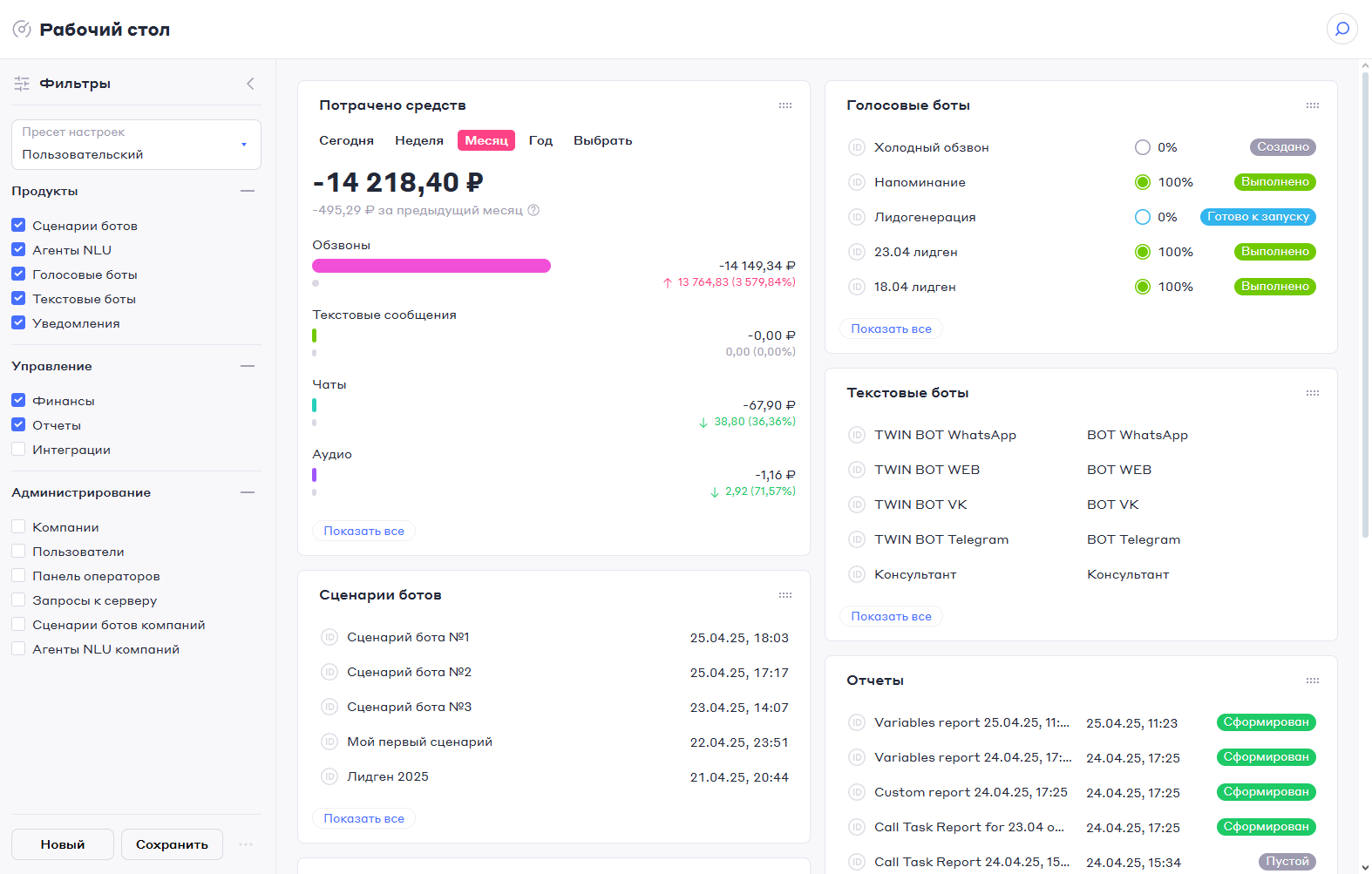Select the Год period tab
The width and height of the screenshot is (1372, 874).
(540, 140)
